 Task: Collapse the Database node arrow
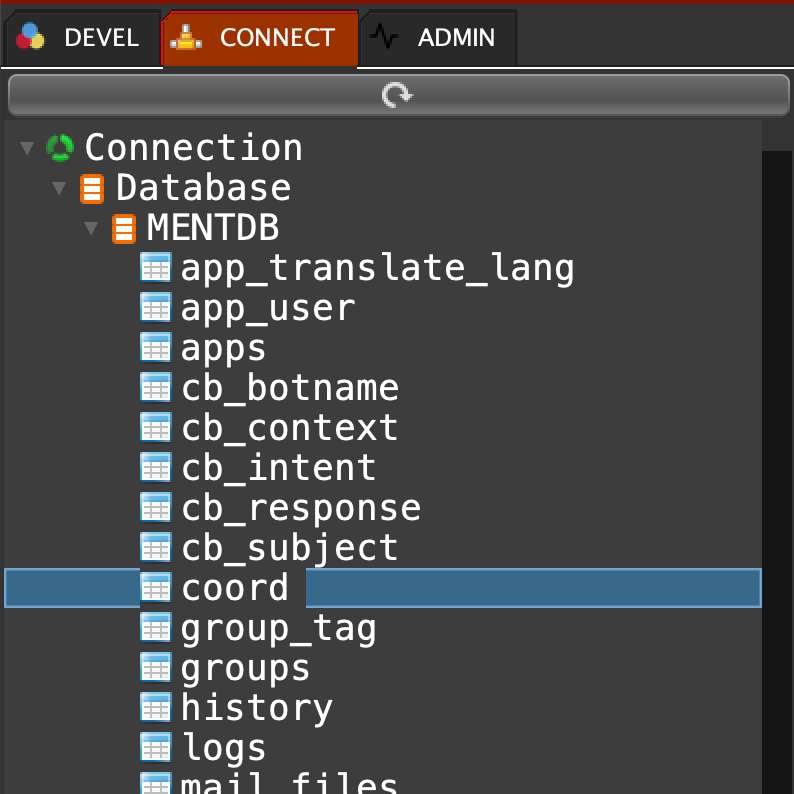pos(60,188)
